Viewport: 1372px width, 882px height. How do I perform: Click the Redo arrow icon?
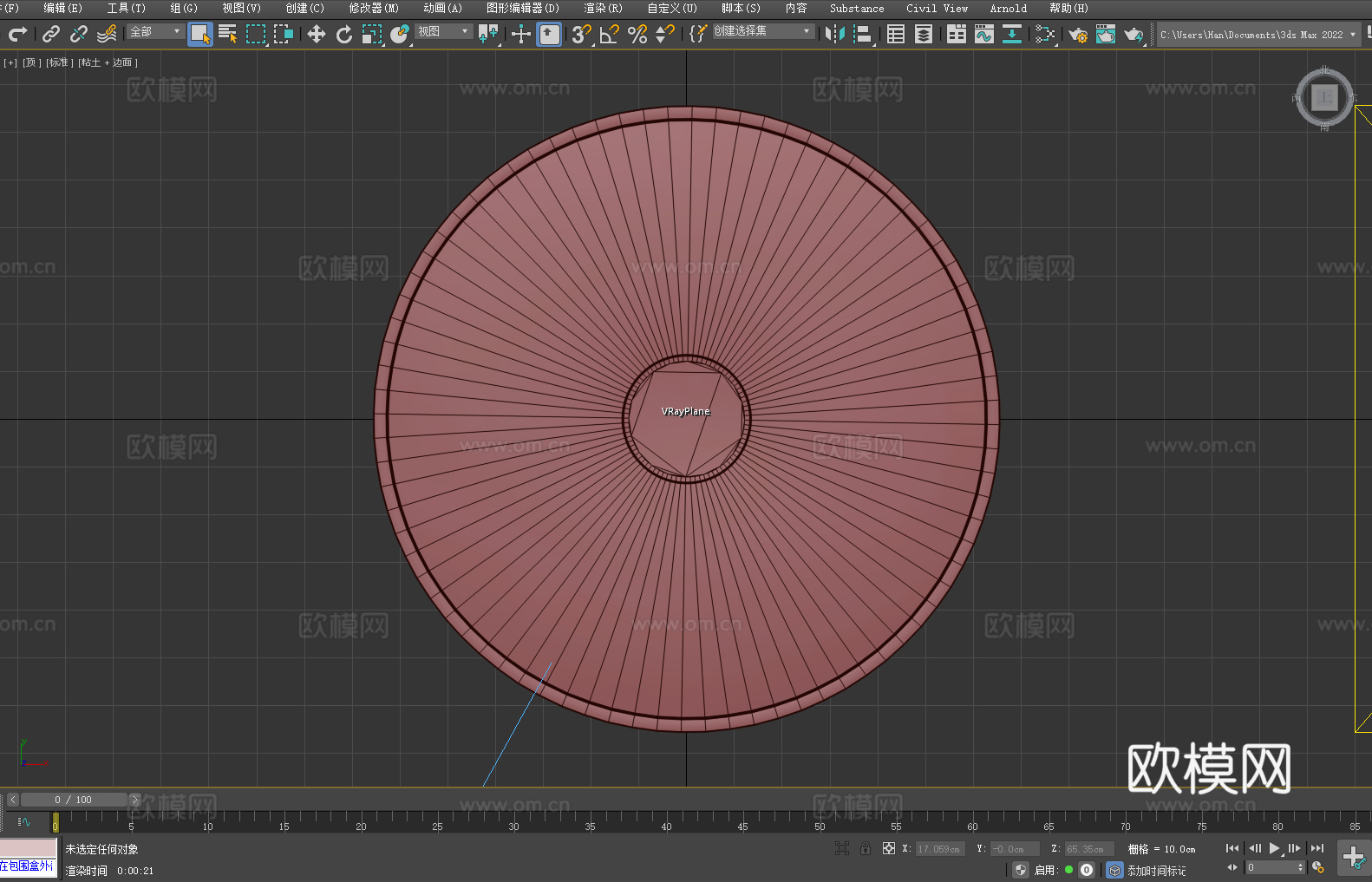click(17, 34)
